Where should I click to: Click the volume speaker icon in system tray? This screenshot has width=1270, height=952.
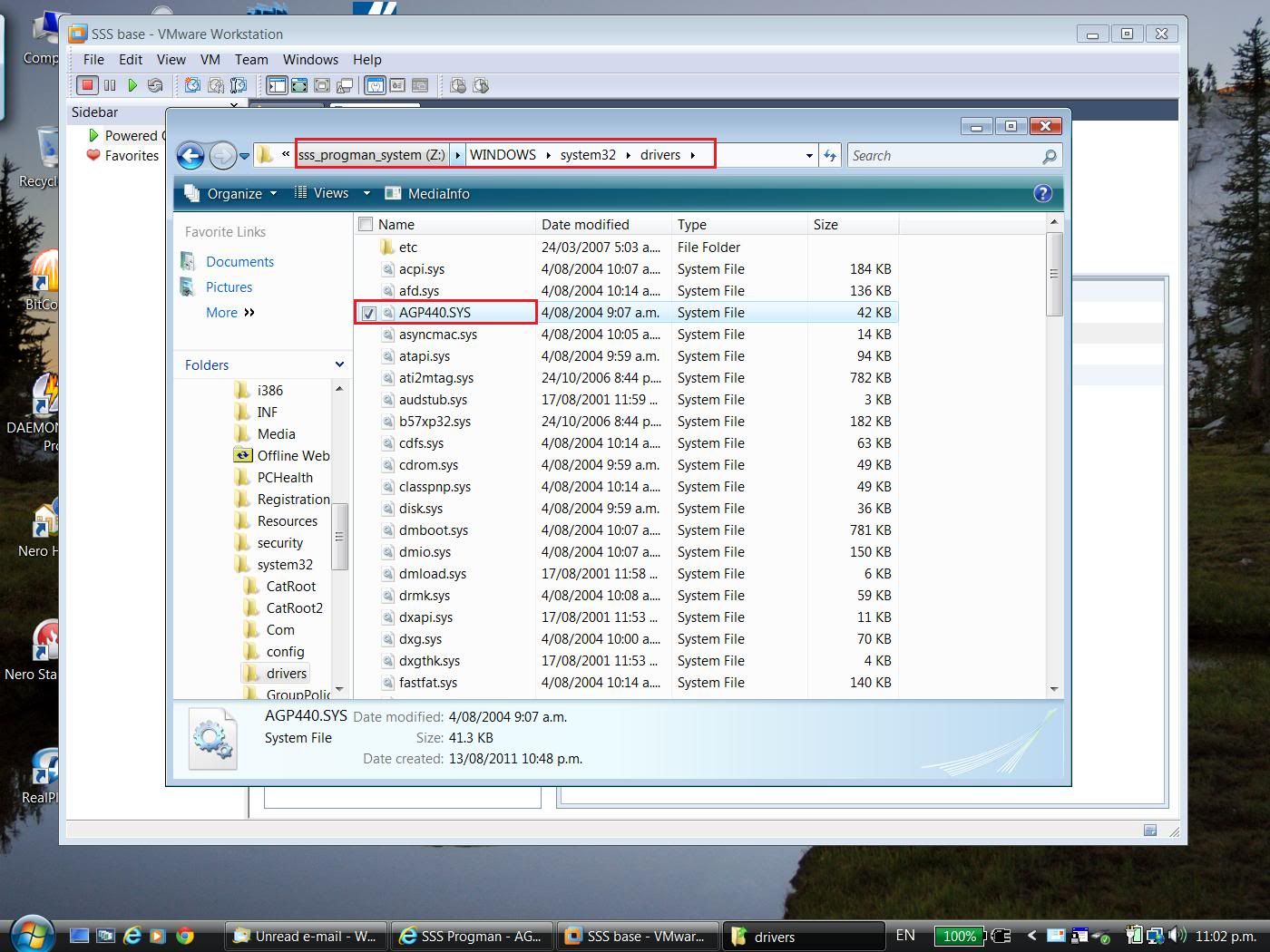(1177, 935)
